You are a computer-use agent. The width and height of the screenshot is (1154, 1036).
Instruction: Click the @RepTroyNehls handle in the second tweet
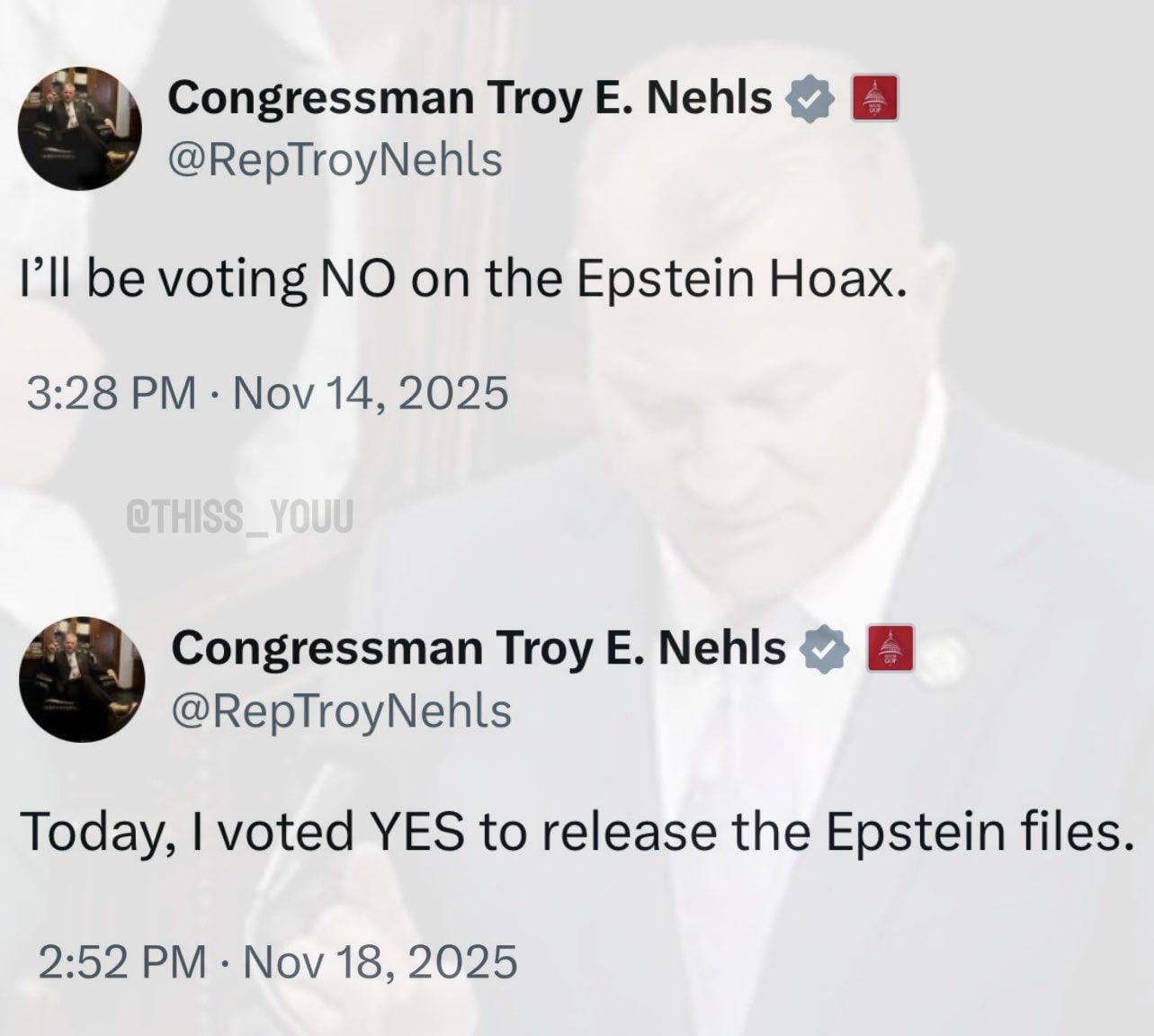[342, 710]
